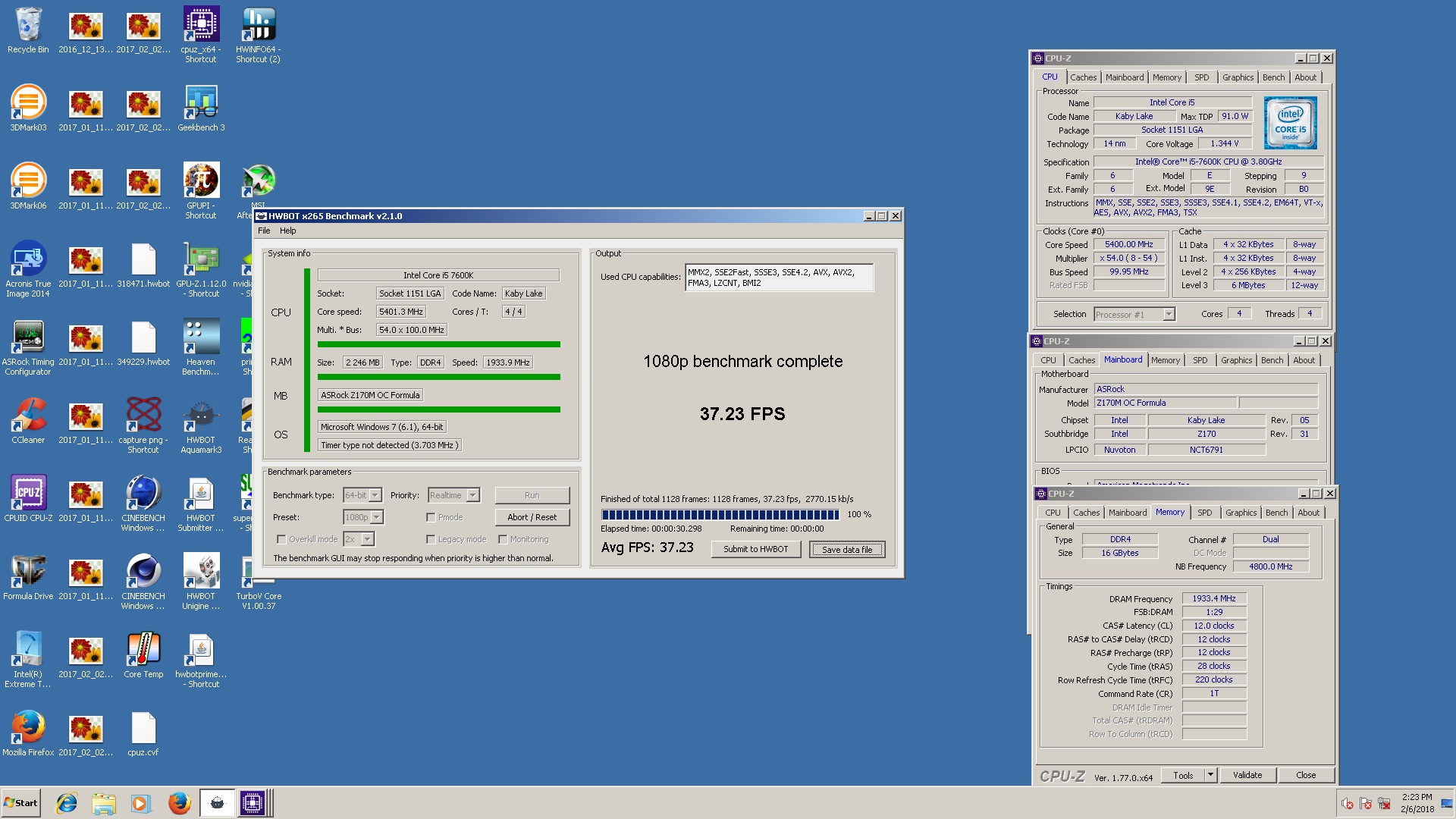Launch HWBOT Aquamark3 desktop icon

click(201, 425)
